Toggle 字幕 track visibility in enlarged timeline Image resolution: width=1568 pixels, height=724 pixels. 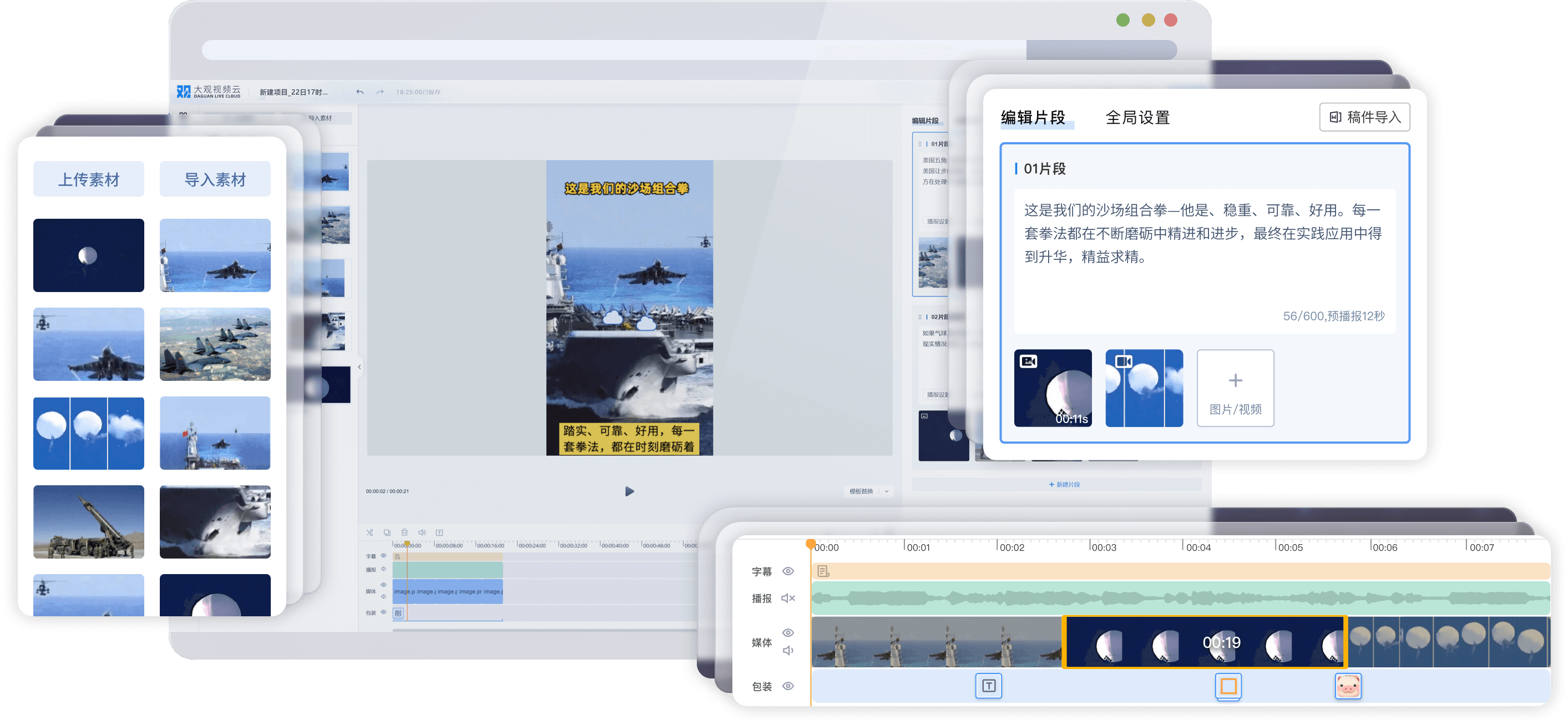point(788,571)
